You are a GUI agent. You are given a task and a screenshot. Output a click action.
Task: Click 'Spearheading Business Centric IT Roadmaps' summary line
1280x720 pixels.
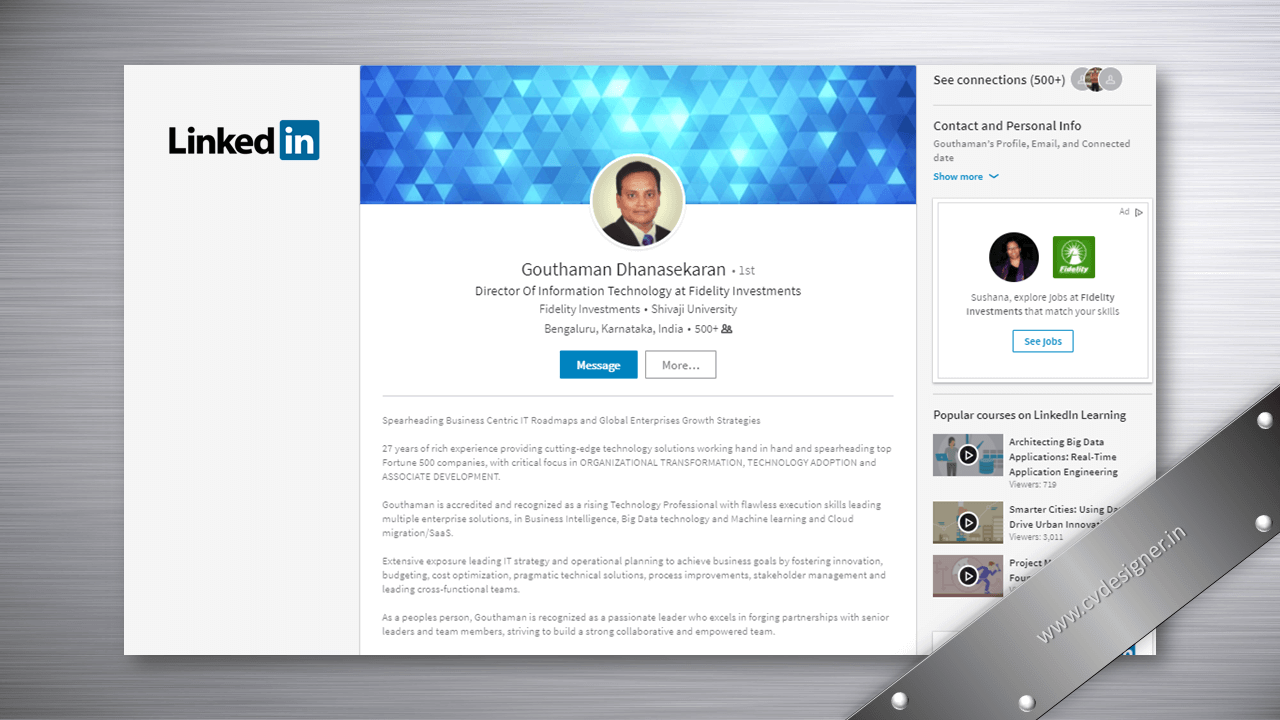tap(571, 421)
